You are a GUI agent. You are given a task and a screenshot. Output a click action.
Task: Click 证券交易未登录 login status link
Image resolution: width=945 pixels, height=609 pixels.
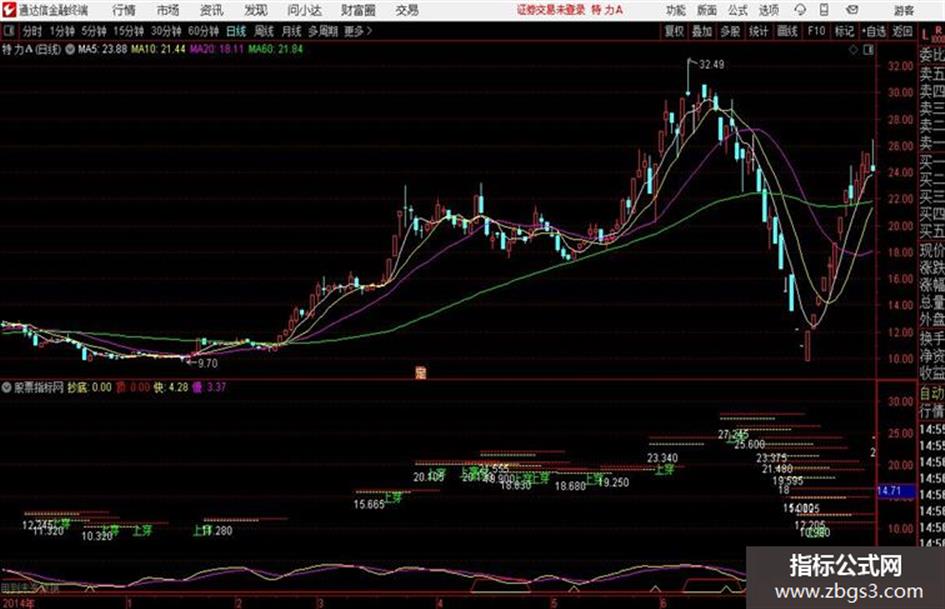click(551, 10)
